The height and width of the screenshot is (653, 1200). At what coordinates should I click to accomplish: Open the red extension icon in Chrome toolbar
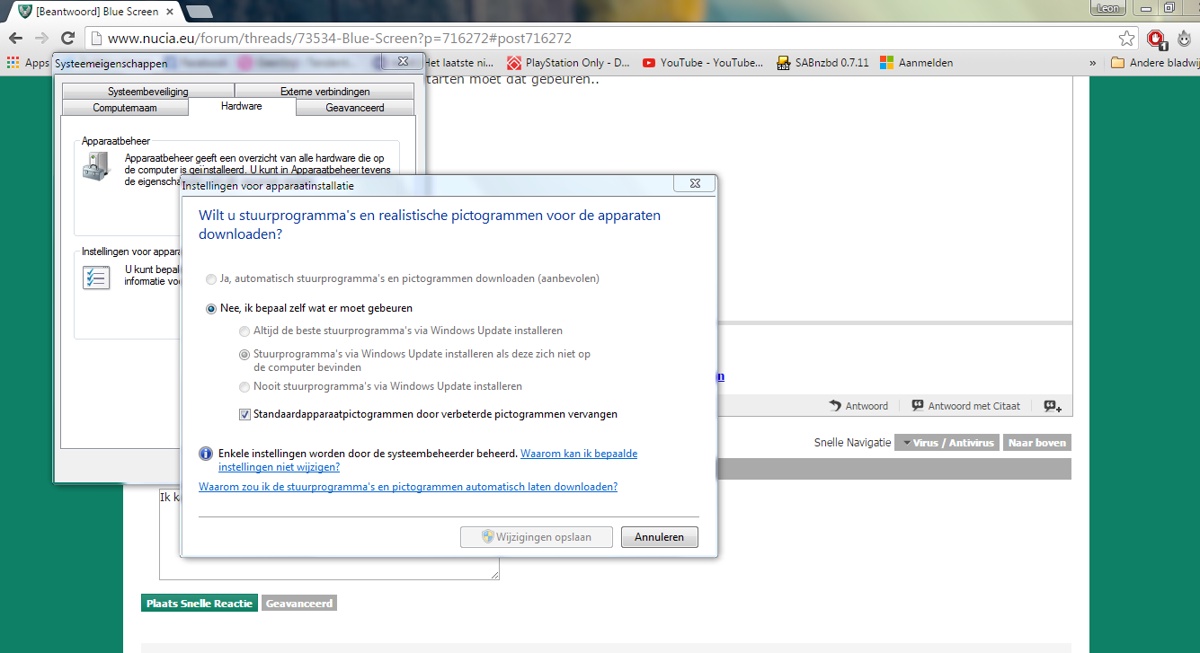pyautogui.click(x=1157, y=39)
